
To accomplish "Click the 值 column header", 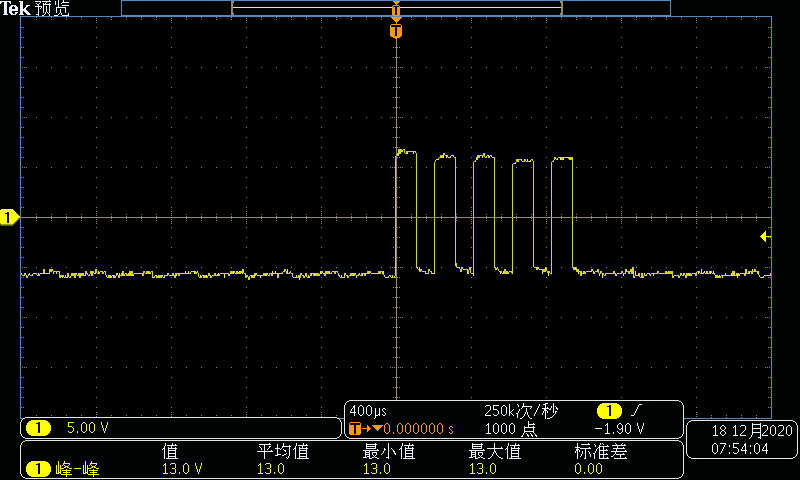I will point(170,451).
